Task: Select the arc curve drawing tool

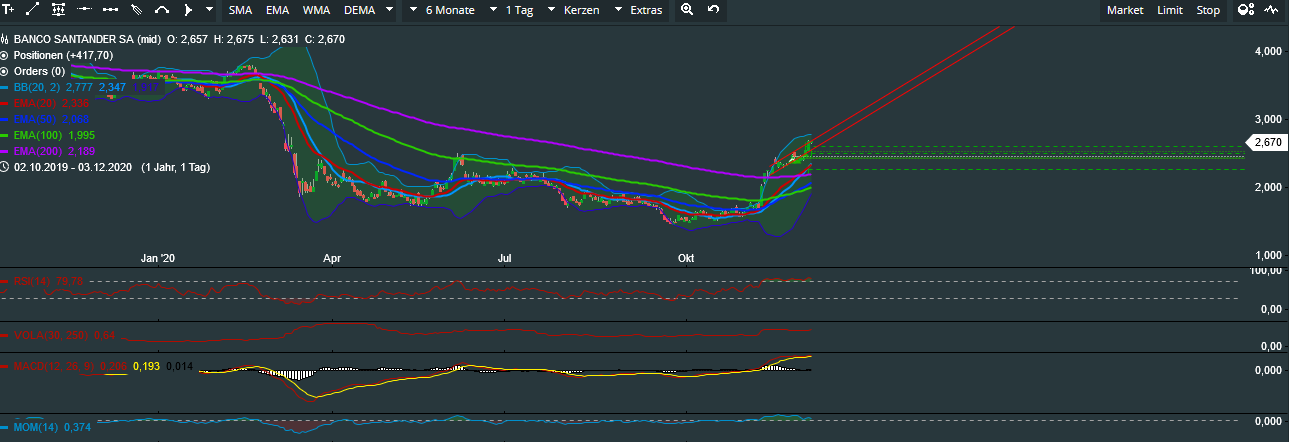Action: pos(162,10)
